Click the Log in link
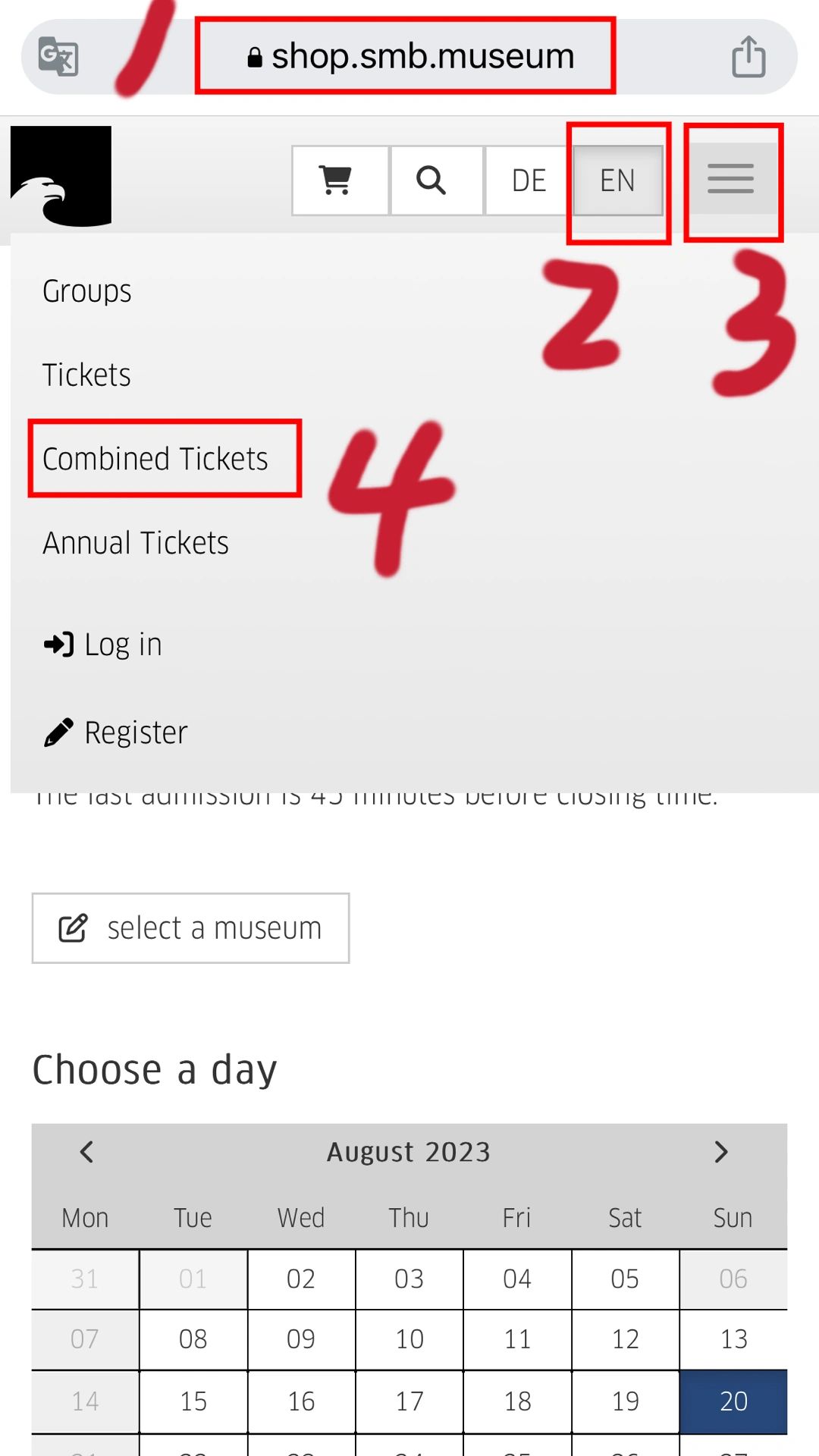This screenshot has width=819, height=1456. tap(103, 645)
